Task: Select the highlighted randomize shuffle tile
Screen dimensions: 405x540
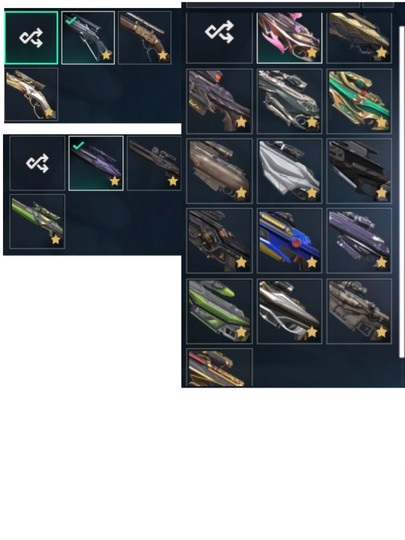Action: point(31,38)
